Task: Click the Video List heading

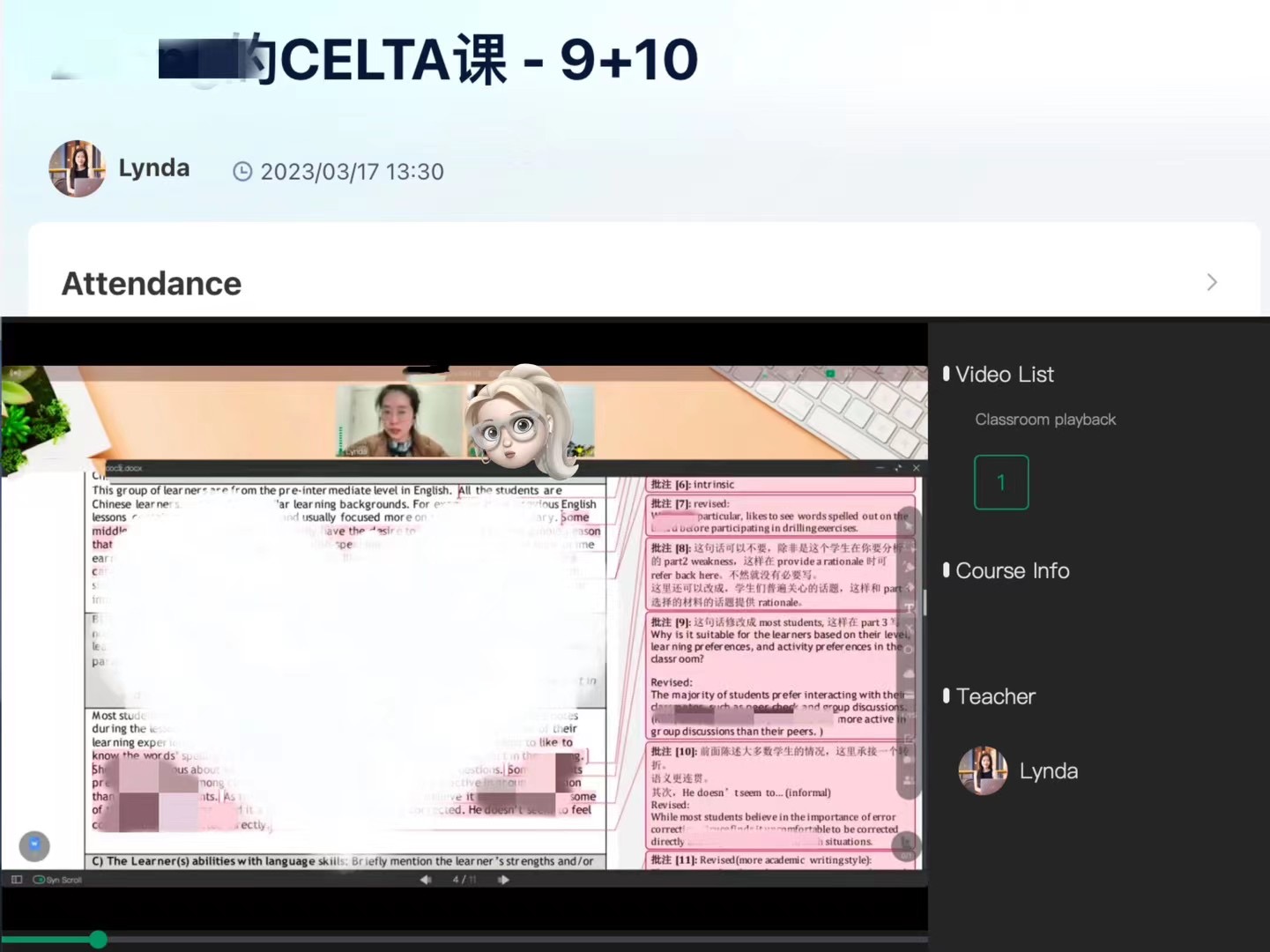Action: coord(1004,375)
